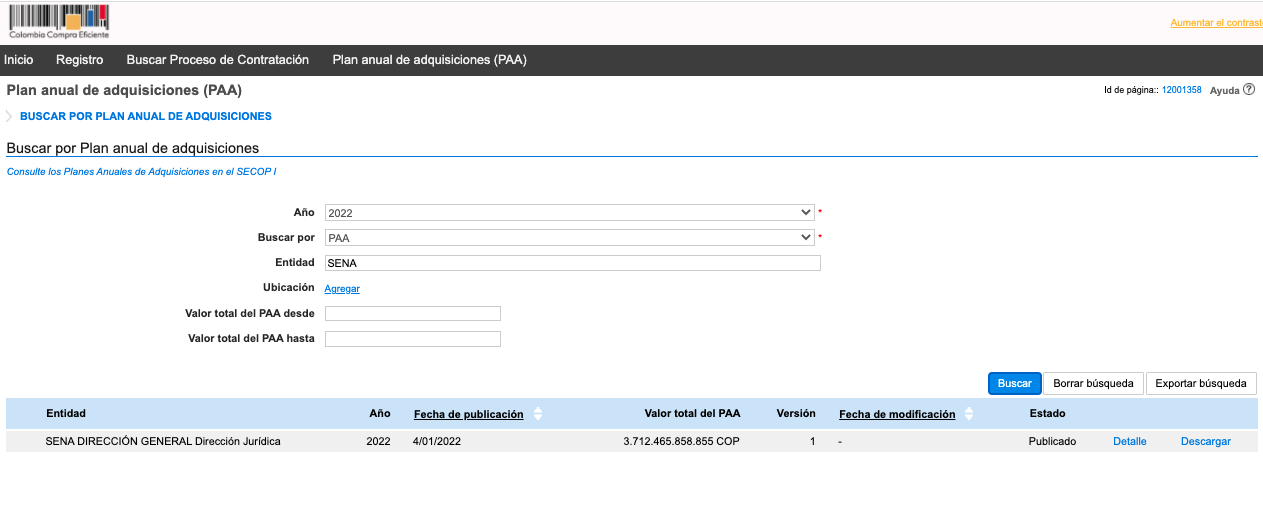Viewport: 1263px width, 521px height.
Task: Select the SENA DIRECCIÓN GENERAL Dirección Jurídica cell
Action: click(163, 441)
